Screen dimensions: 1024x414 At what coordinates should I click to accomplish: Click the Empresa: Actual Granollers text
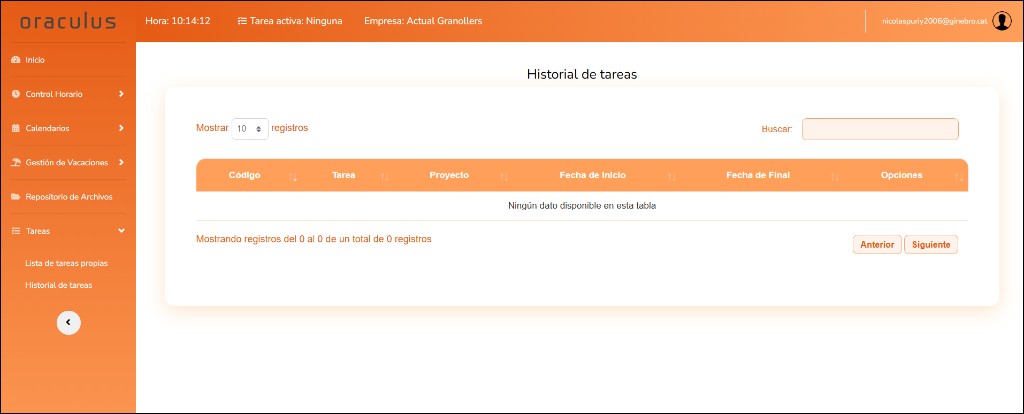point(423,21)
